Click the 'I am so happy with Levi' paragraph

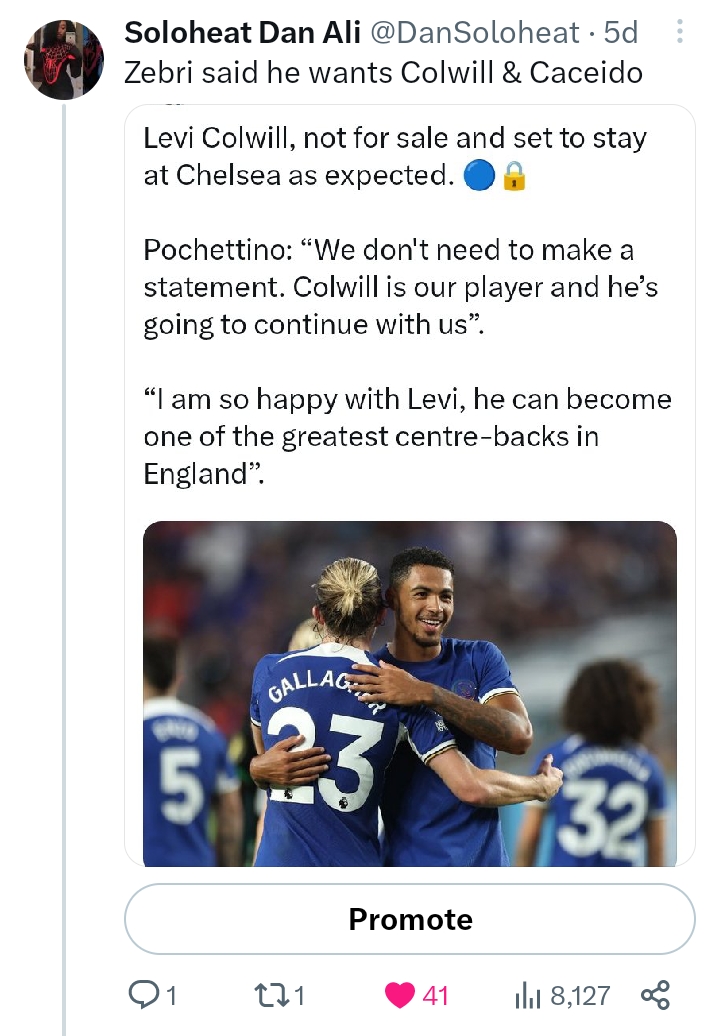pyautogui.click(x=407, y=436)
